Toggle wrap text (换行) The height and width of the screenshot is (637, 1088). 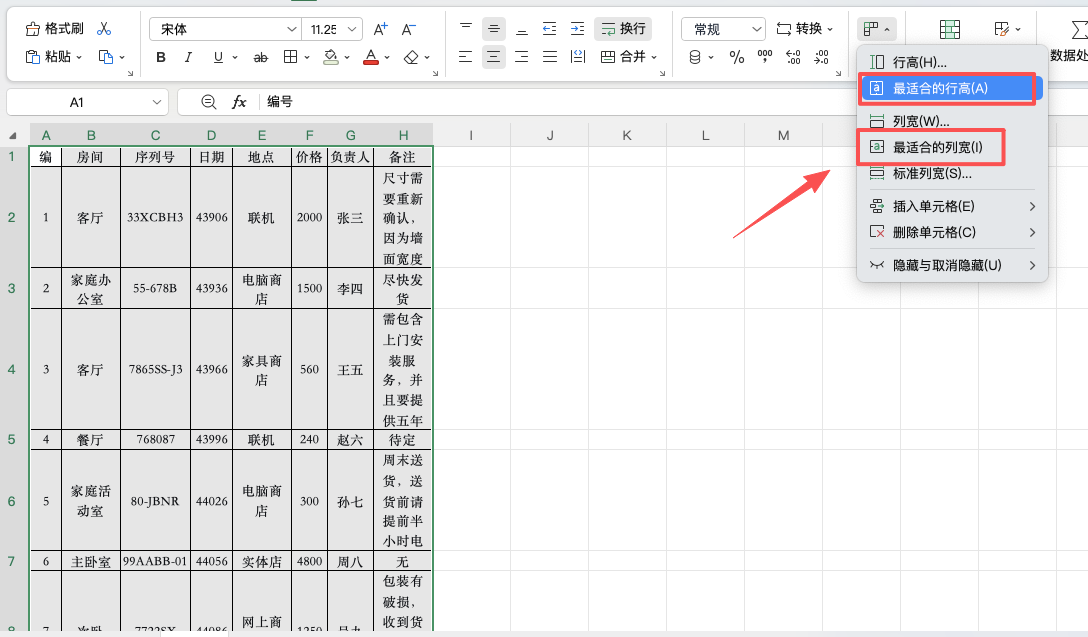pos(623,28)
